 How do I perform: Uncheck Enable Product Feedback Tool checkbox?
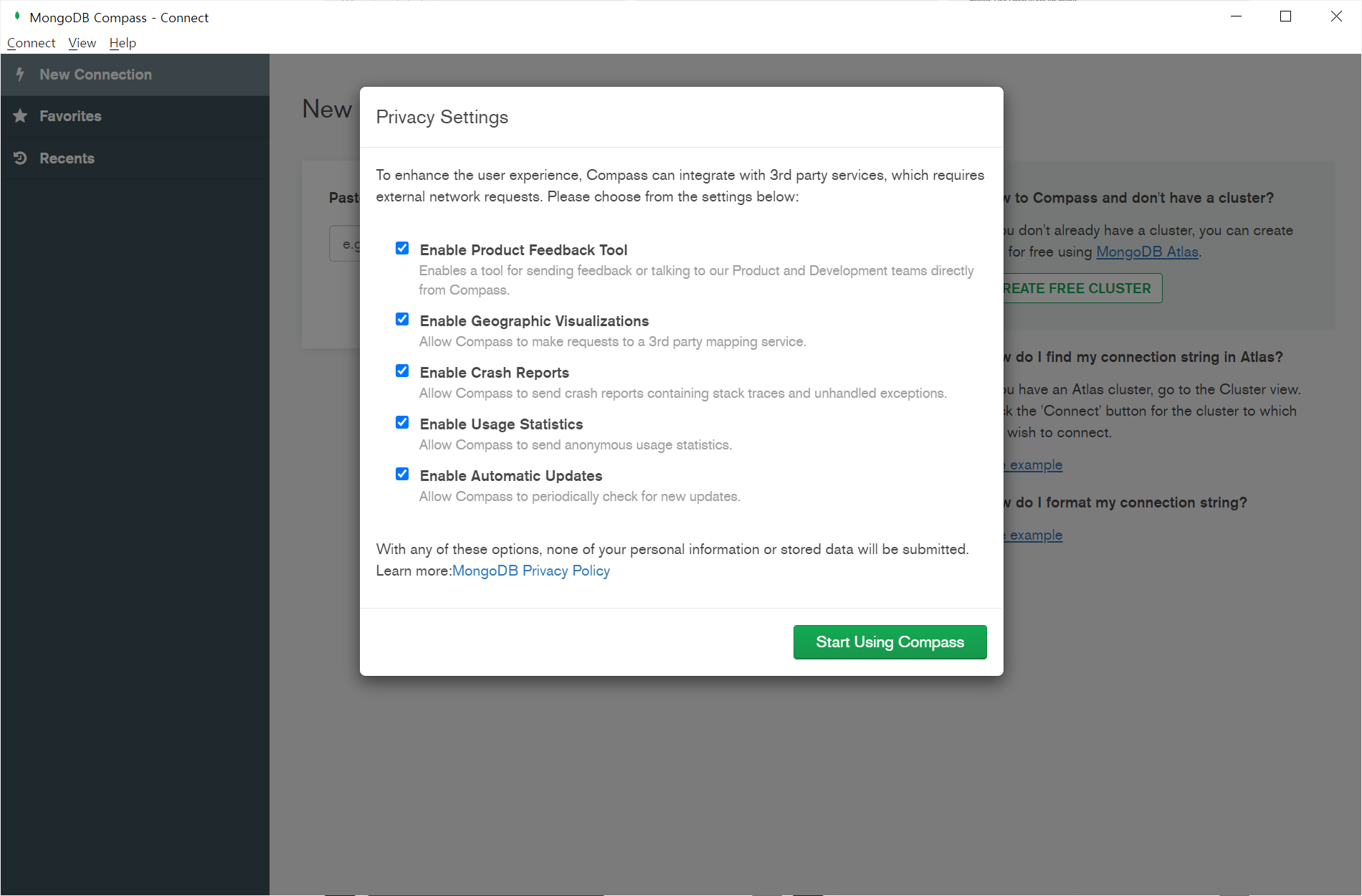(x=402, y=248)
